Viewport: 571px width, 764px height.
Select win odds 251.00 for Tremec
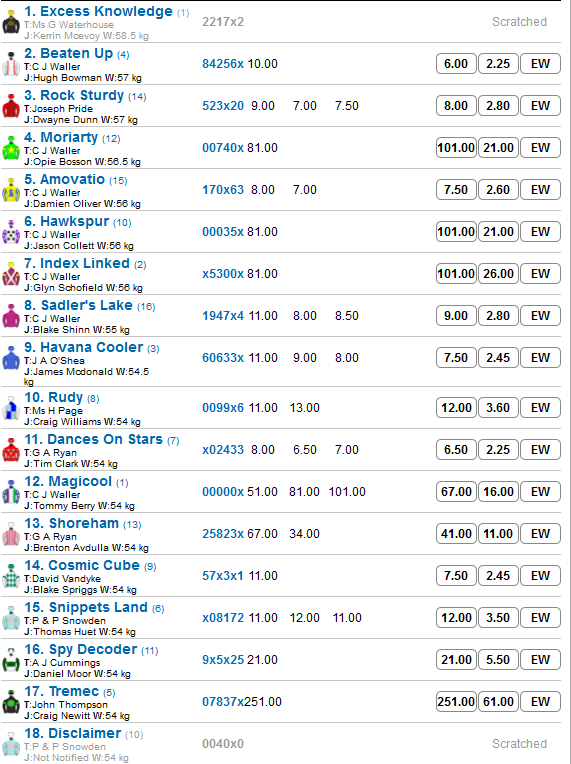point(456,702)
